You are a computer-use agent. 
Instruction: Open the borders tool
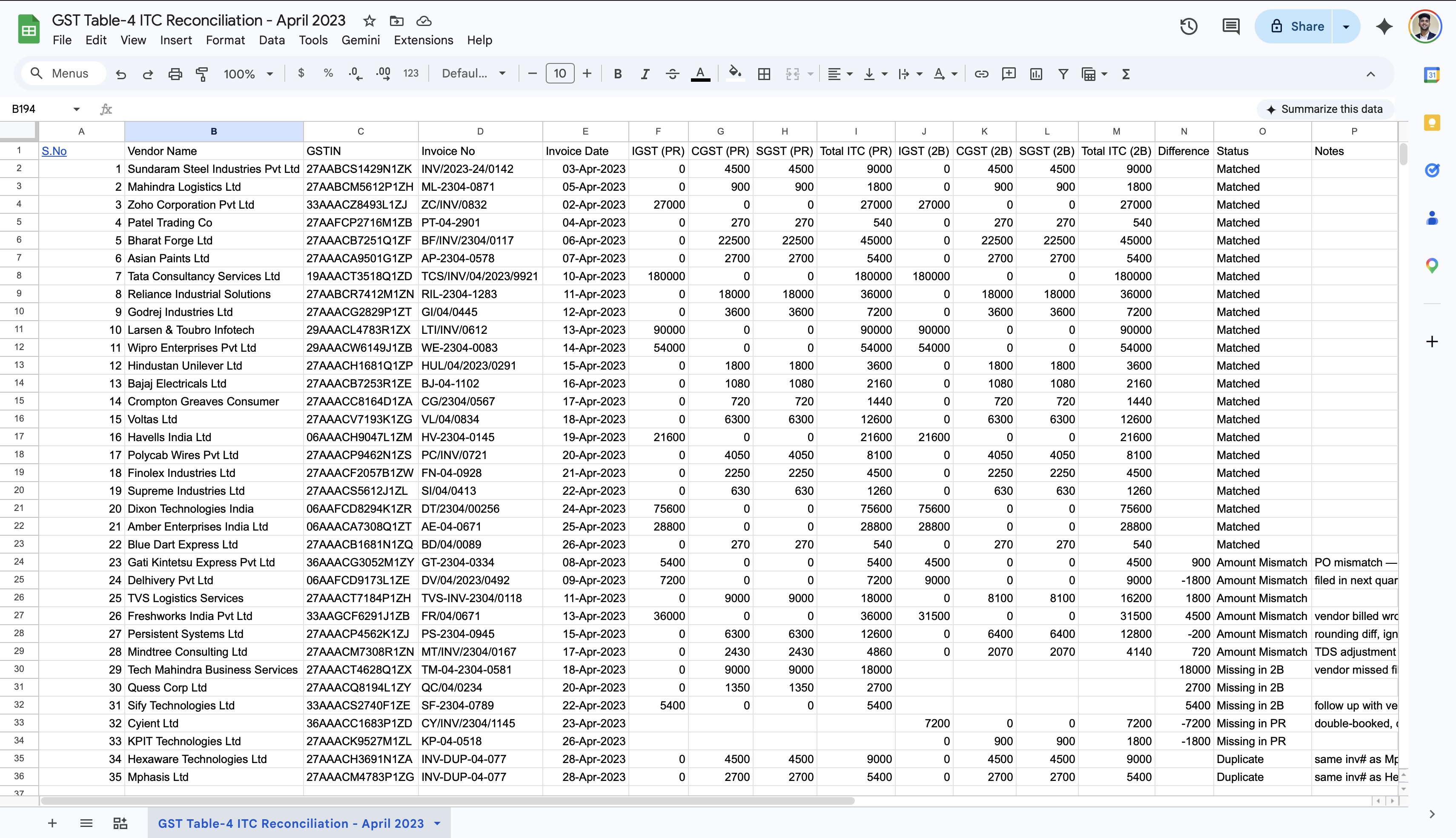pos(764,74)
